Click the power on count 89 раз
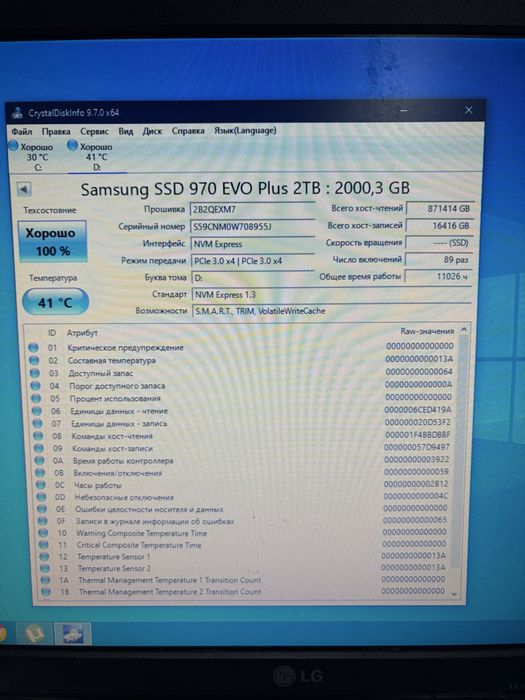 coord(439,259)
